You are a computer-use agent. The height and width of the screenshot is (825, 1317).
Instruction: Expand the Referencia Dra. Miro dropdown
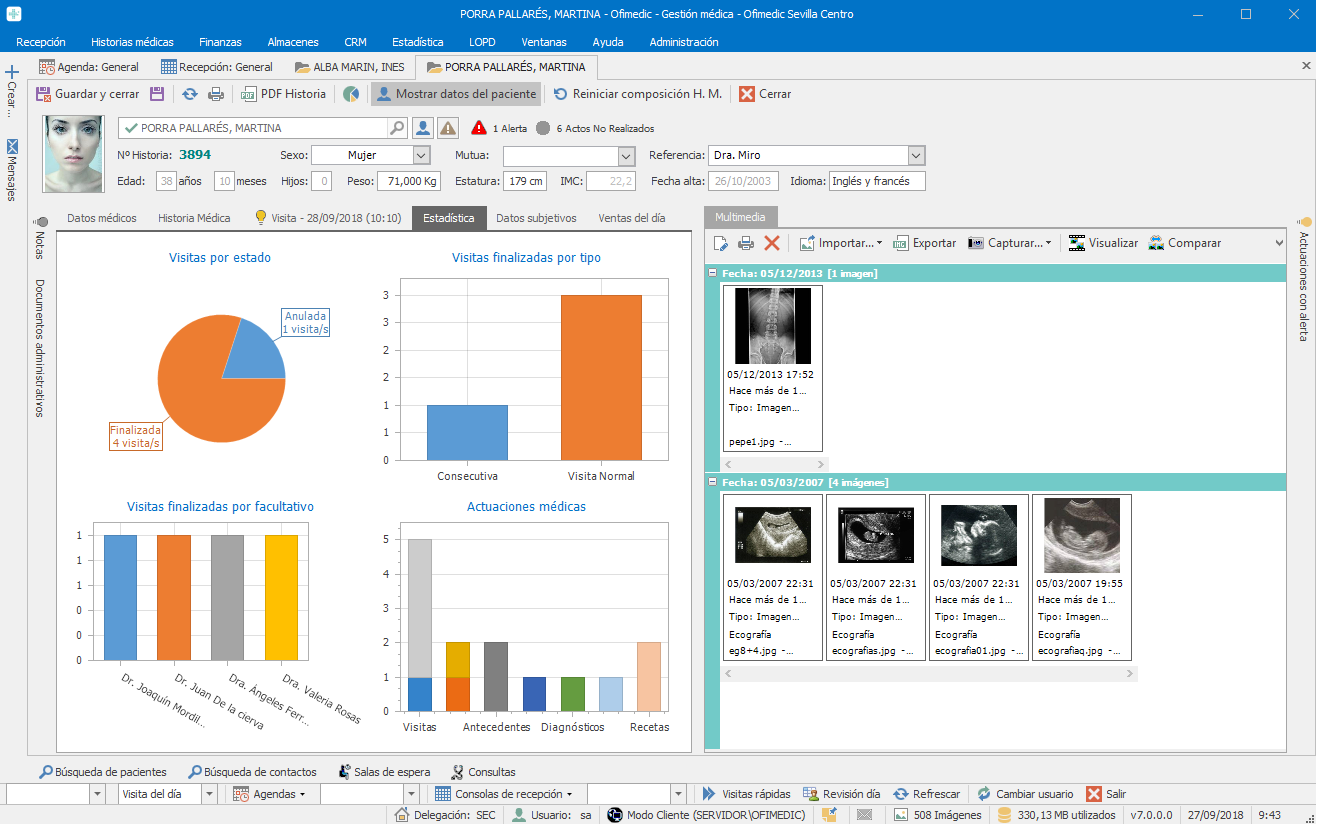coord(916,156)
